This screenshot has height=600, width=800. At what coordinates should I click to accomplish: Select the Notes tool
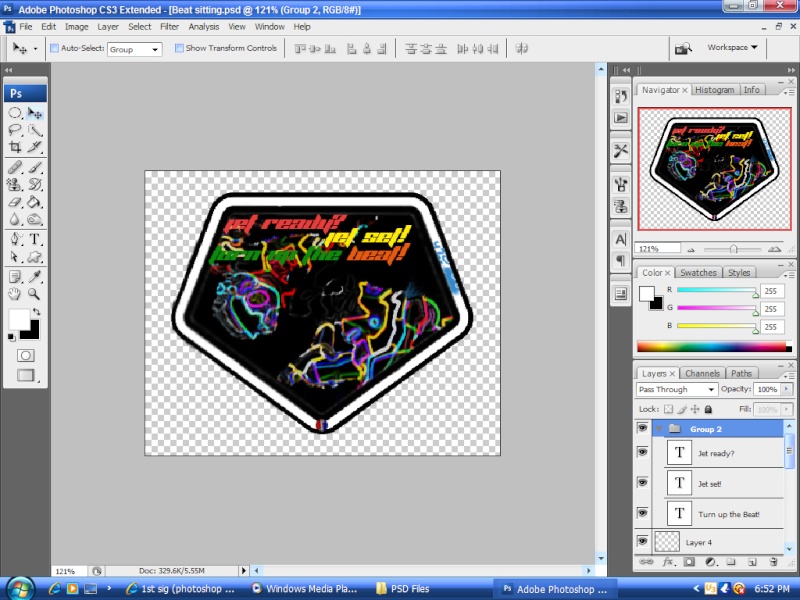coord(15,277)
